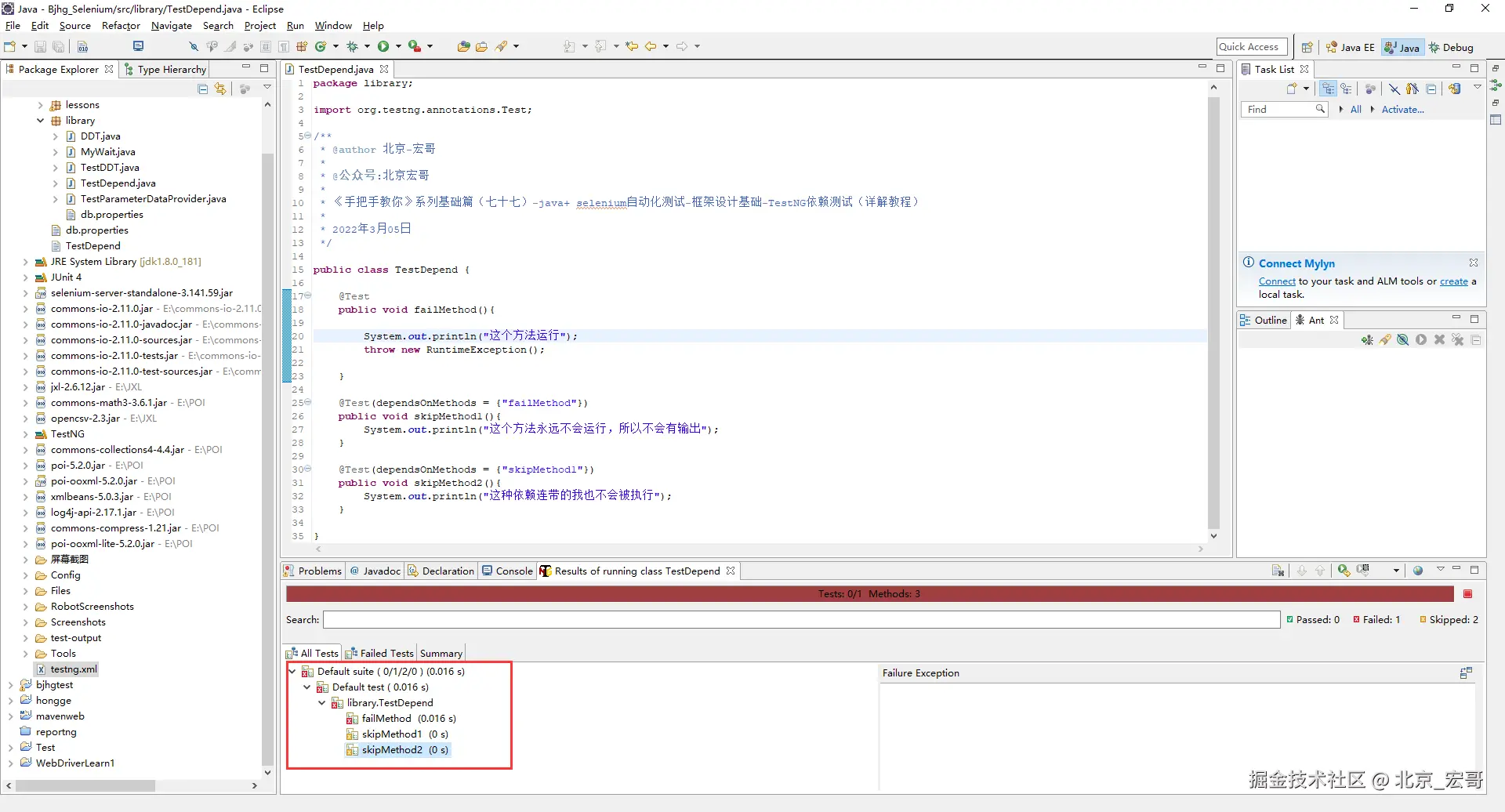Switch to the Java EE perspective
Image resolution: width=1505 pixels, height=812 pixels.
point(1350,47)
